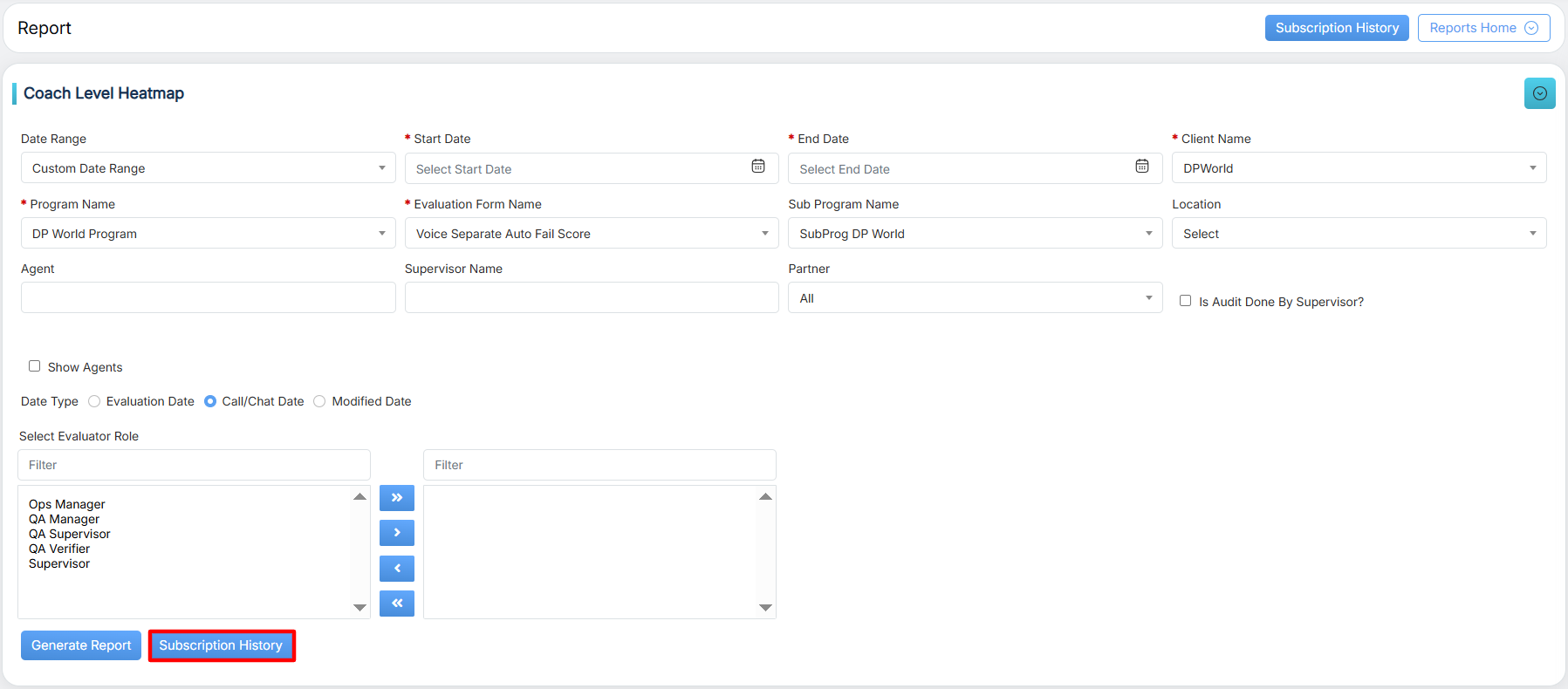Screen dimensions: 1568x689
Task: Expand the Date Range dropdown
Action: [208, 168]
